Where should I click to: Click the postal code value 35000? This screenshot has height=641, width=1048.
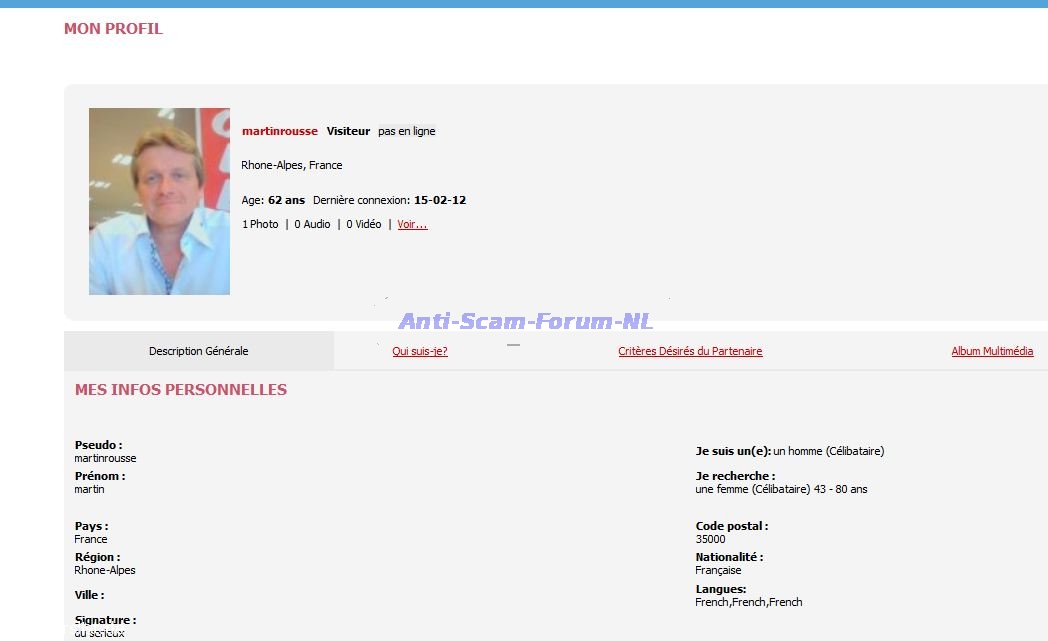point(710,539)
